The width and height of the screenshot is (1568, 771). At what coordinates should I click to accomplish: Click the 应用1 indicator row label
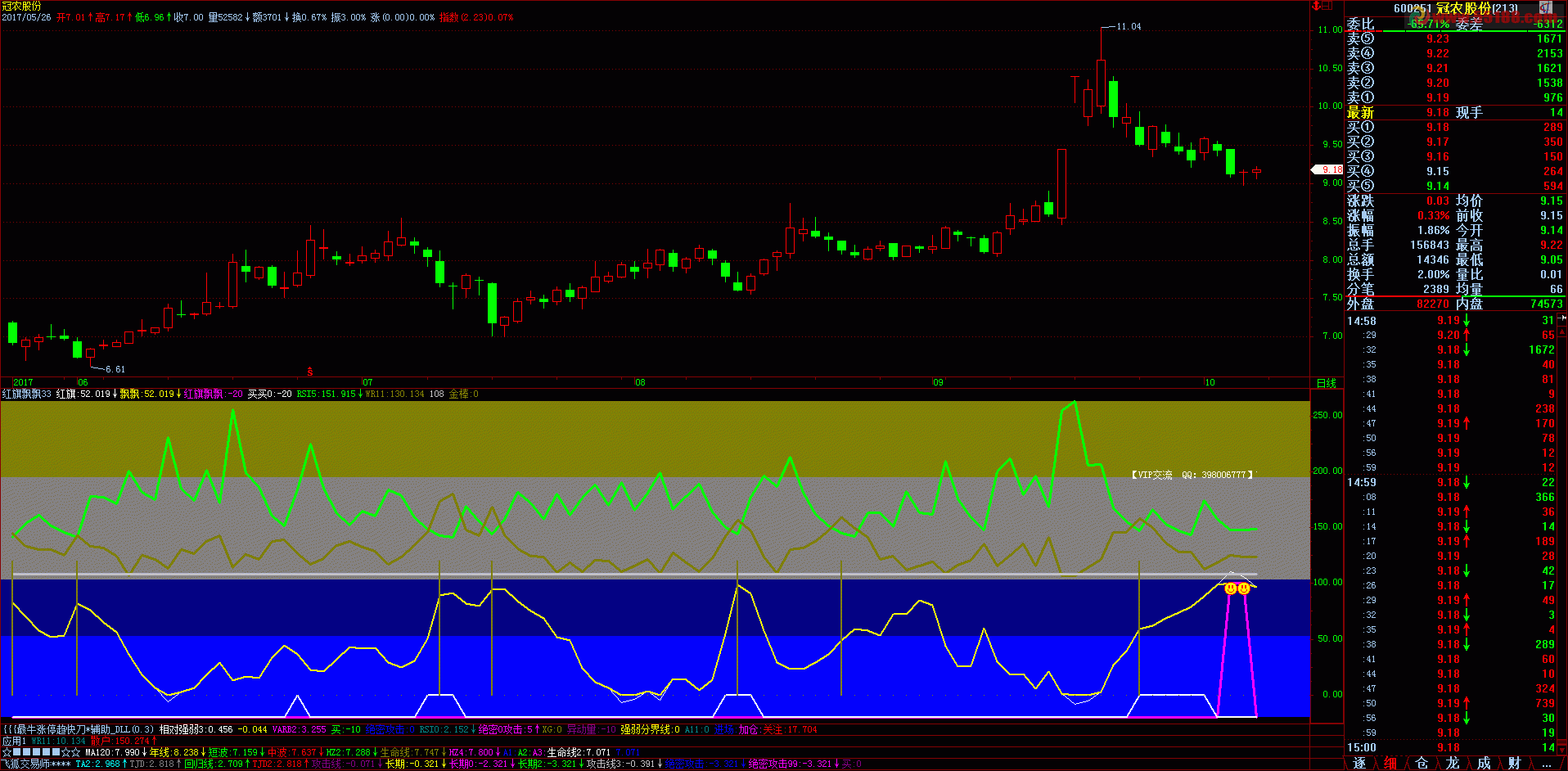click(x=14, y=741)
